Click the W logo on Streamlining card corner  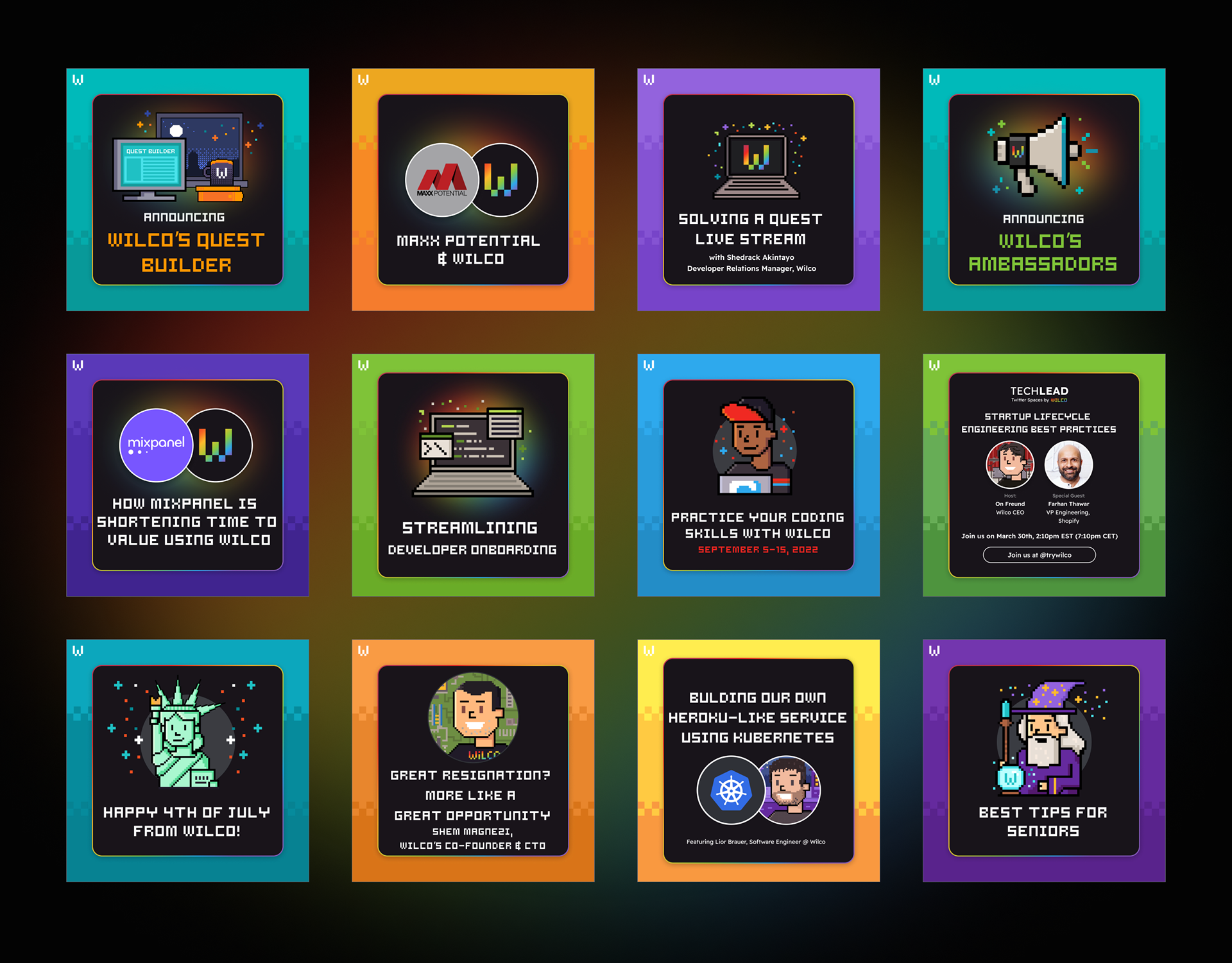[363, 365]
